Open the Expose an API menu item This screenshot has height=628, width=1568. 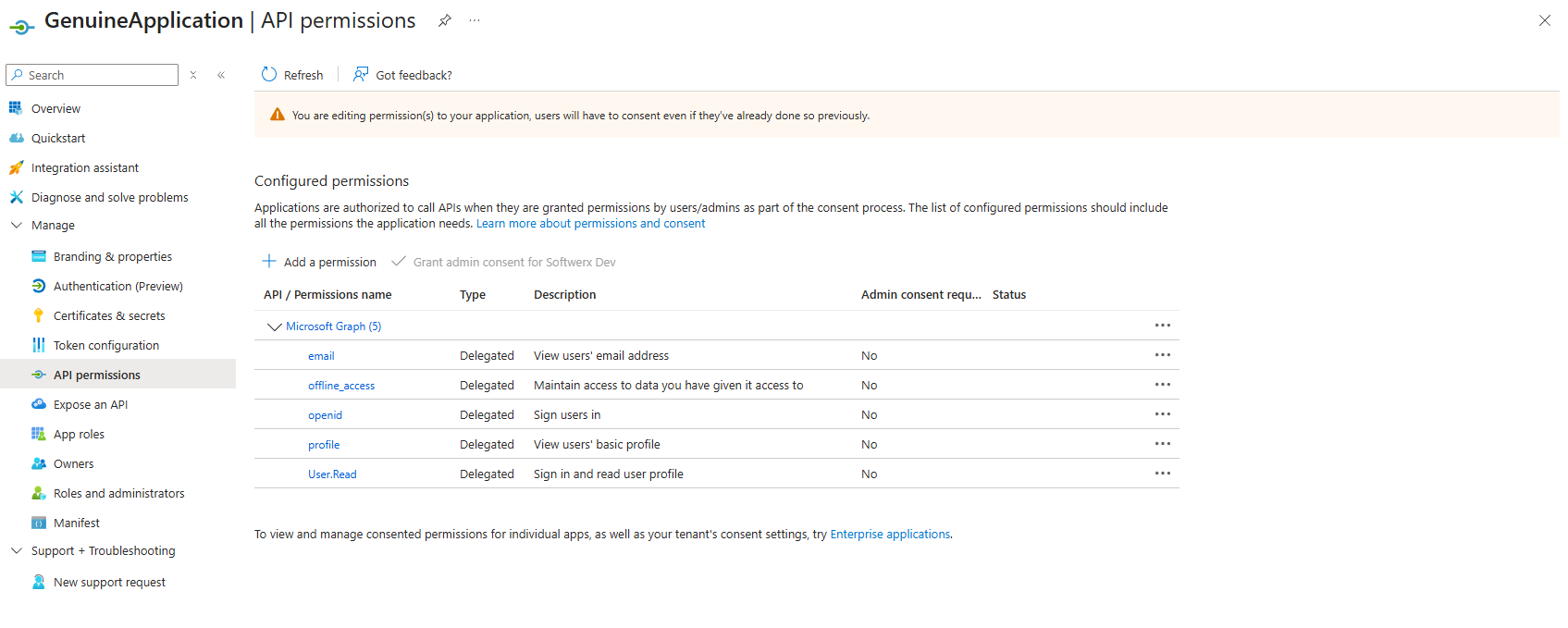coord(91,404)
